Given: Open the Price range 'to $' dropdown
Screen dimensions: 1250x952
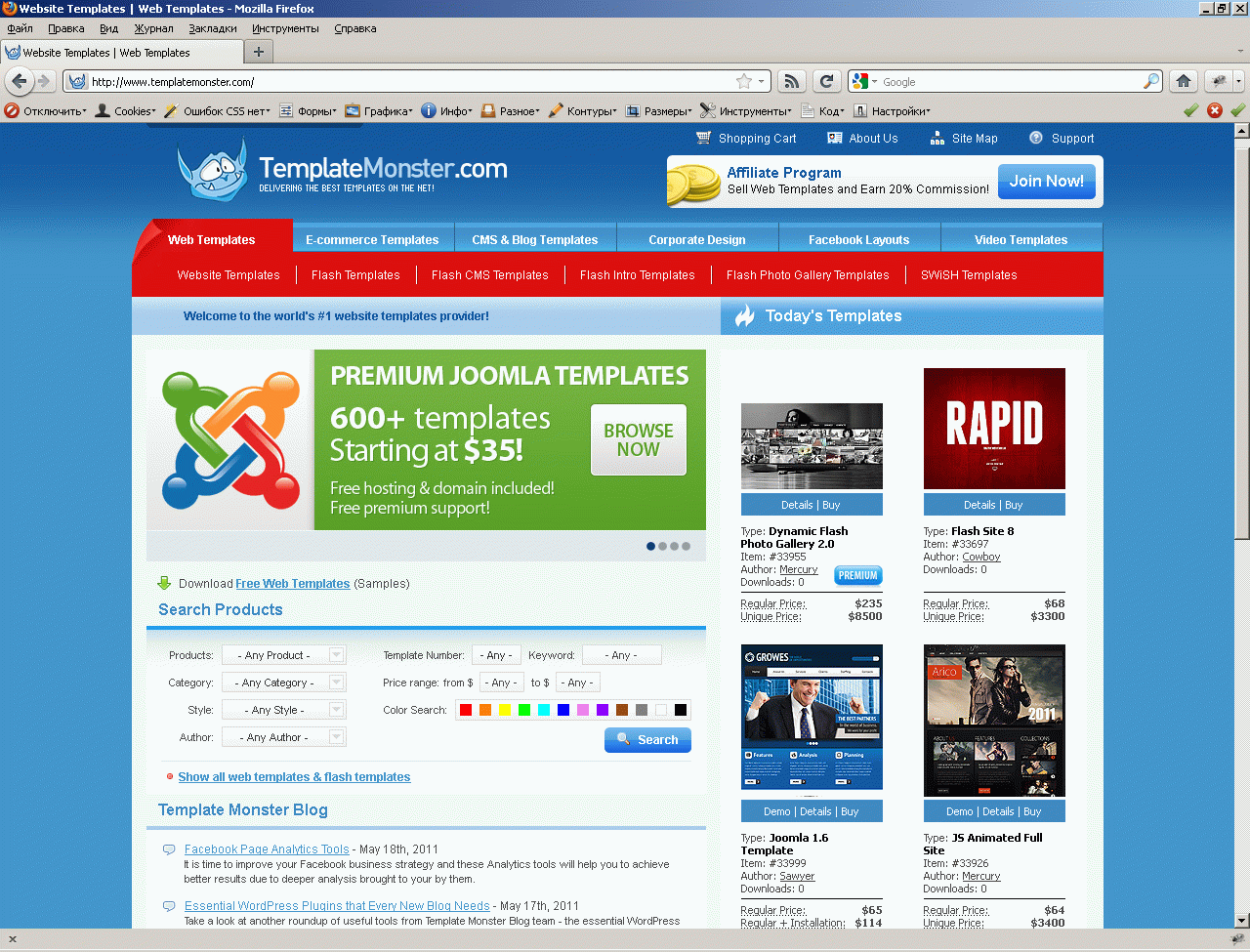Looking at the screenshot, I should coord(577,683).
